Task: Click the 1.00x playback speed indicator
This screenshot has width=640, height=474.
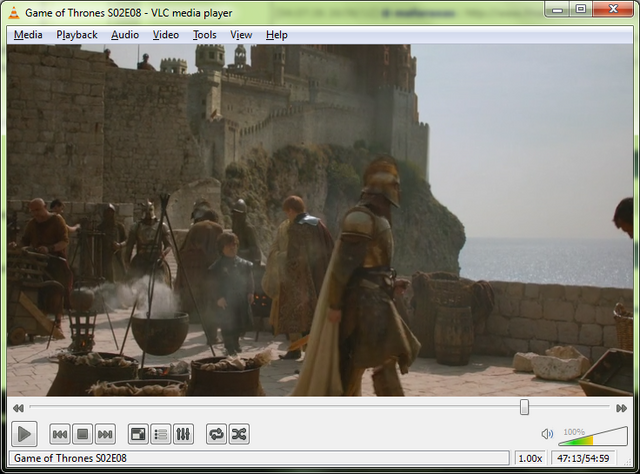Action: coord(530,458)
